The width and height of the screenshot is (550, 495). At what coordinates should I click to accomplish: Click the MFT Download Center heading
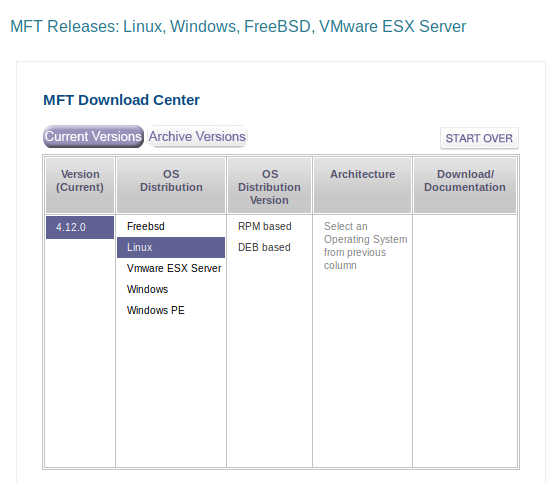click(121, 100)
